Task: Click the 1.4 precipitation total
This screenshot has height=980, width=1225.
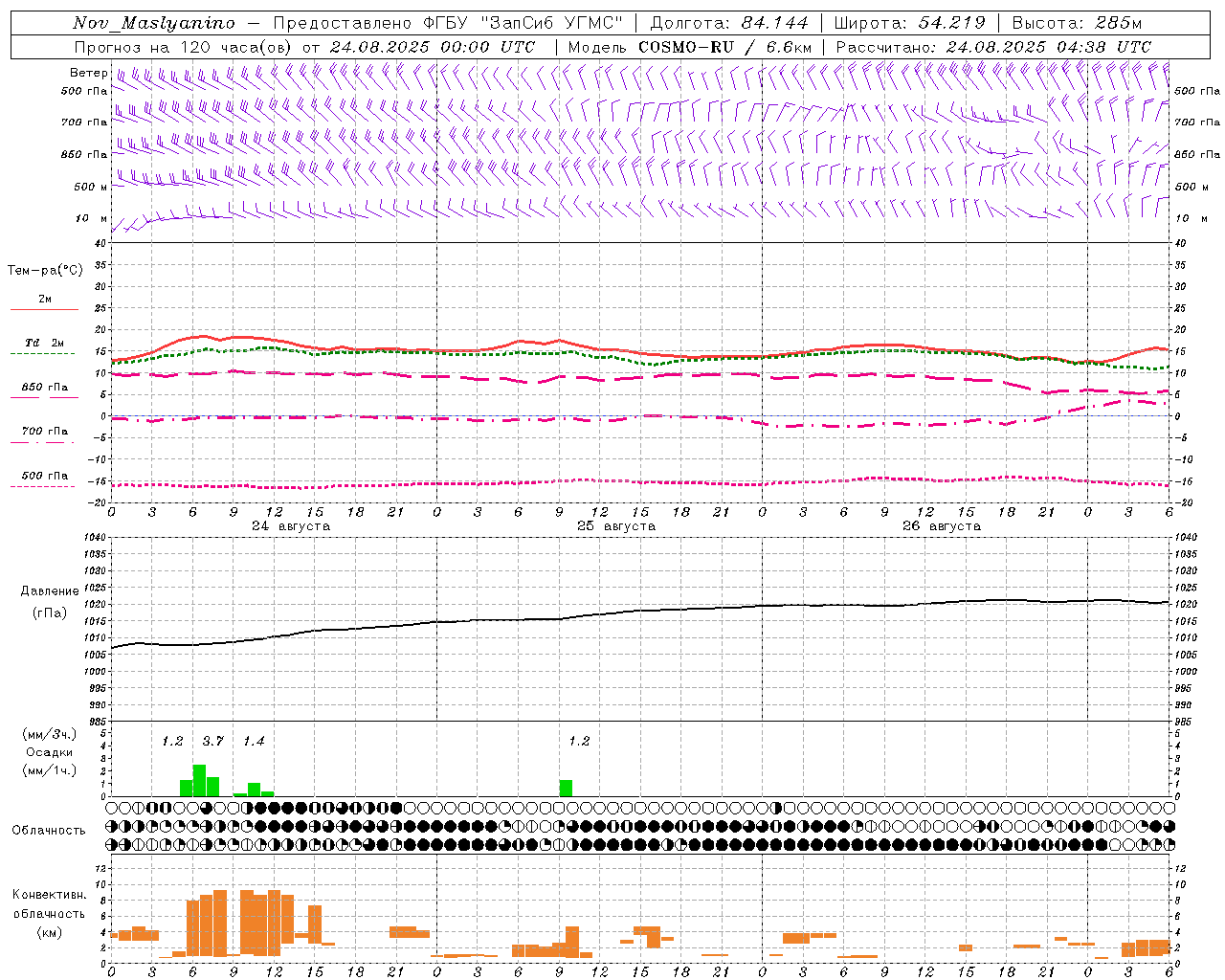Action: pos(254,741)
